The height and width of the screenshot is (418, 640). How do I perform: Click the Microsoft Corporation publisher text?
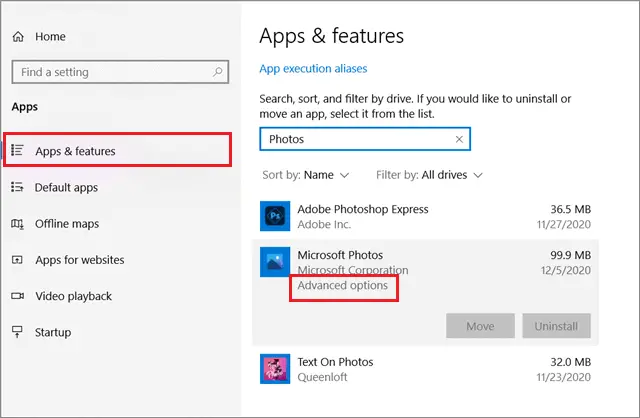(353, 270)
